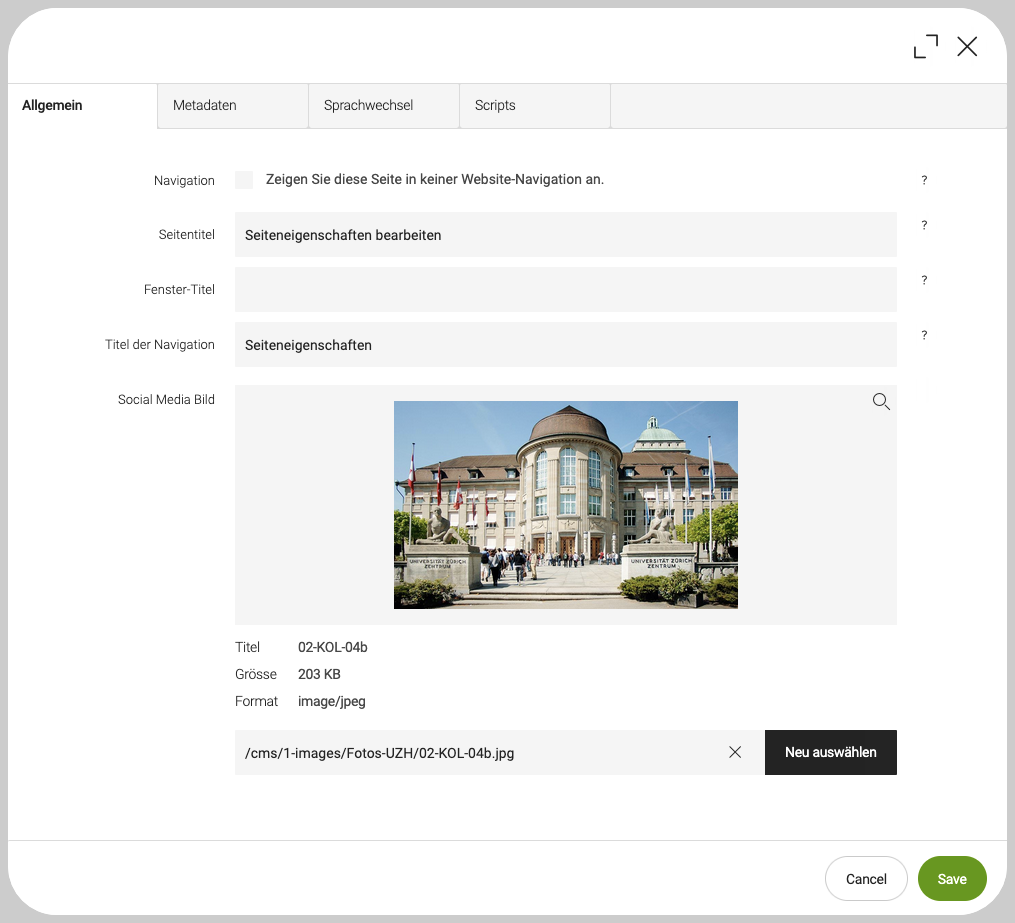Close the page properties dialog
The width and height of the screenshot is (1015, 923).
967,47
